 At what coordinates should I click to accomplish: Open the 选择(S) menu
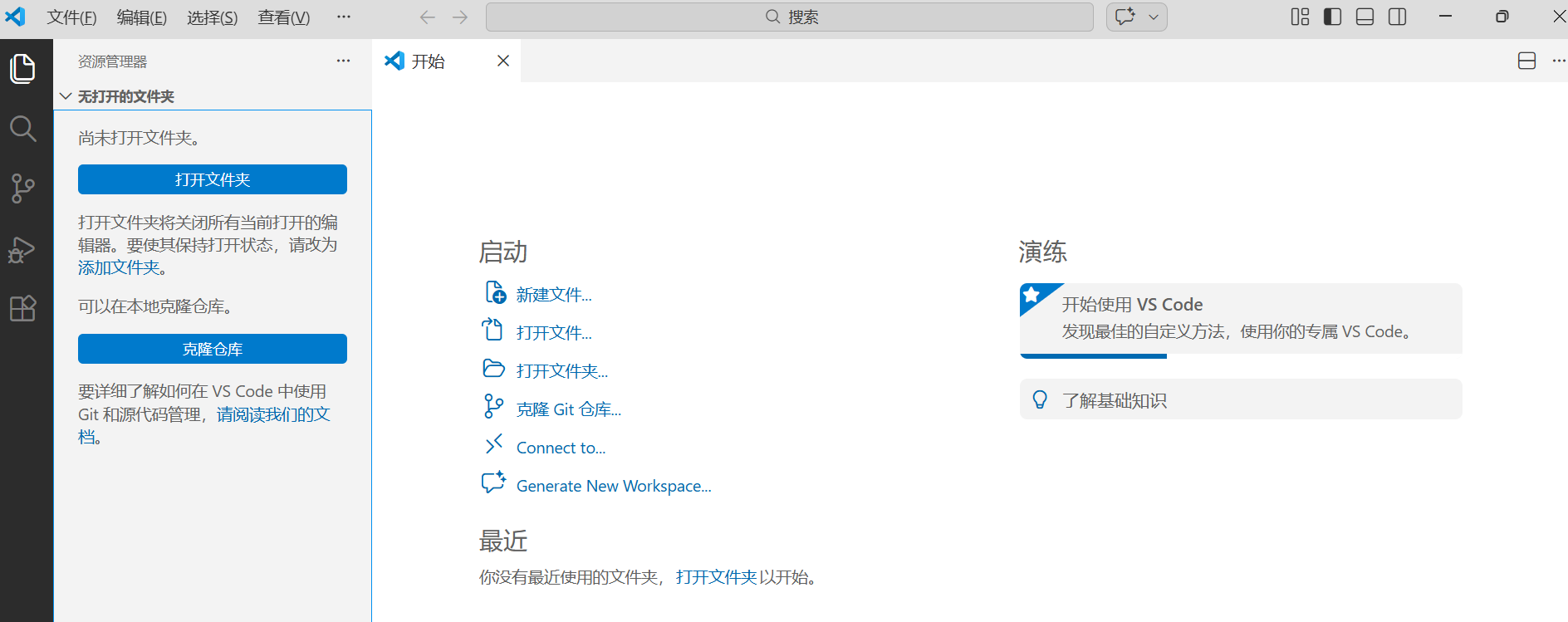coord(212,17)
